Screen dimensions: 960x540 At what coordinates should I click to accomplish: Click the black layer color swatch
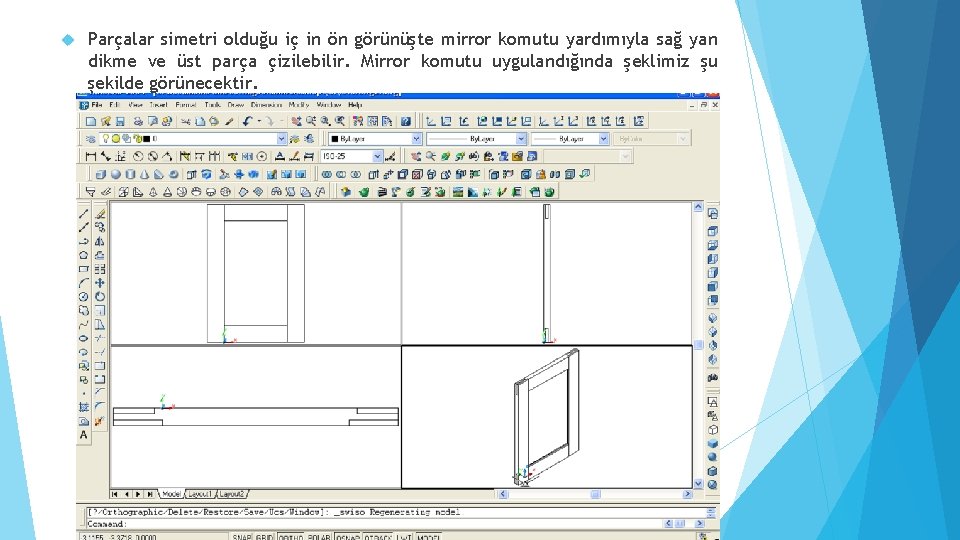coord(146,139)
